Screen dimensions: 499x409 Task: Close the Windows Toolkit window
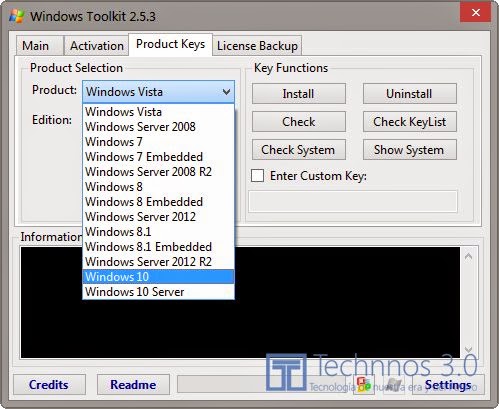(476, 12)
